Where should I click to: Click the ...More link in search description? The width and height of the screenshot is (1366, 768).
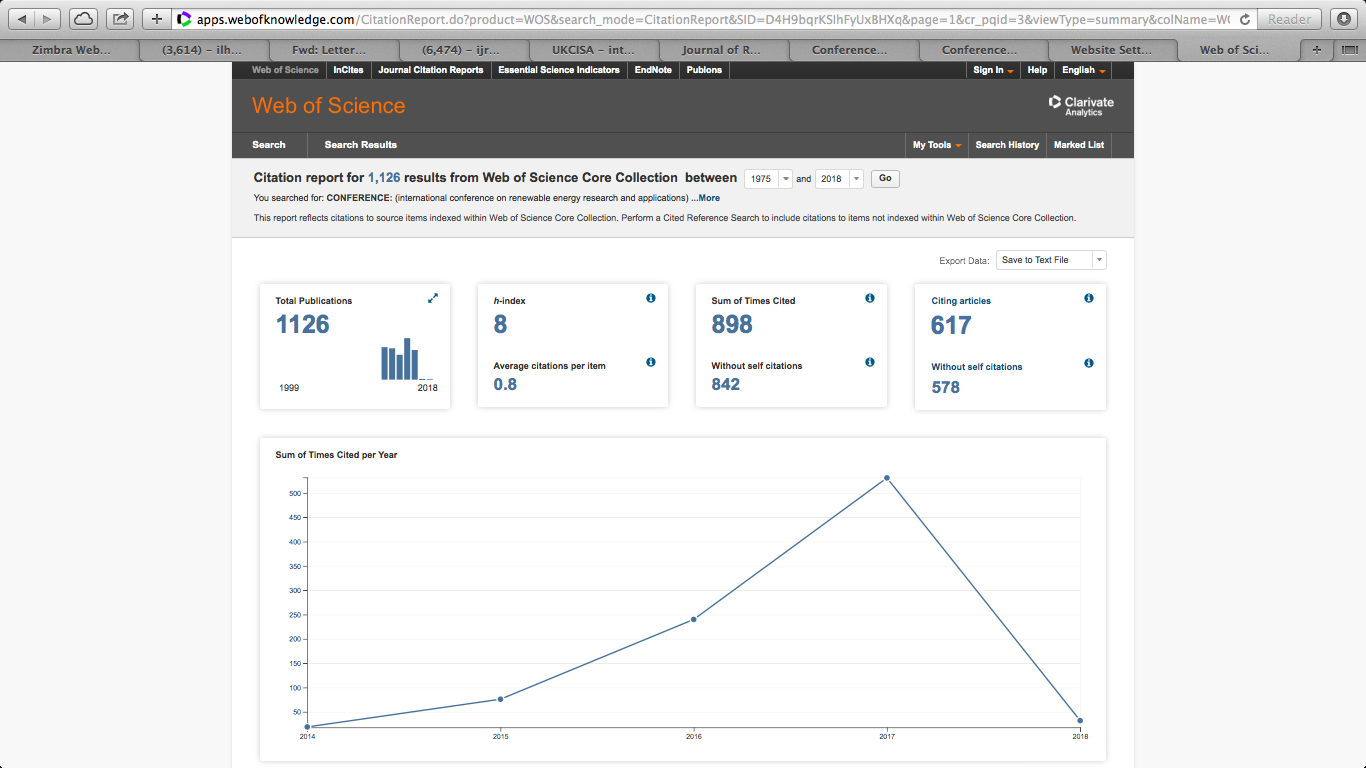pyautogui.click(x=705, y=198)
